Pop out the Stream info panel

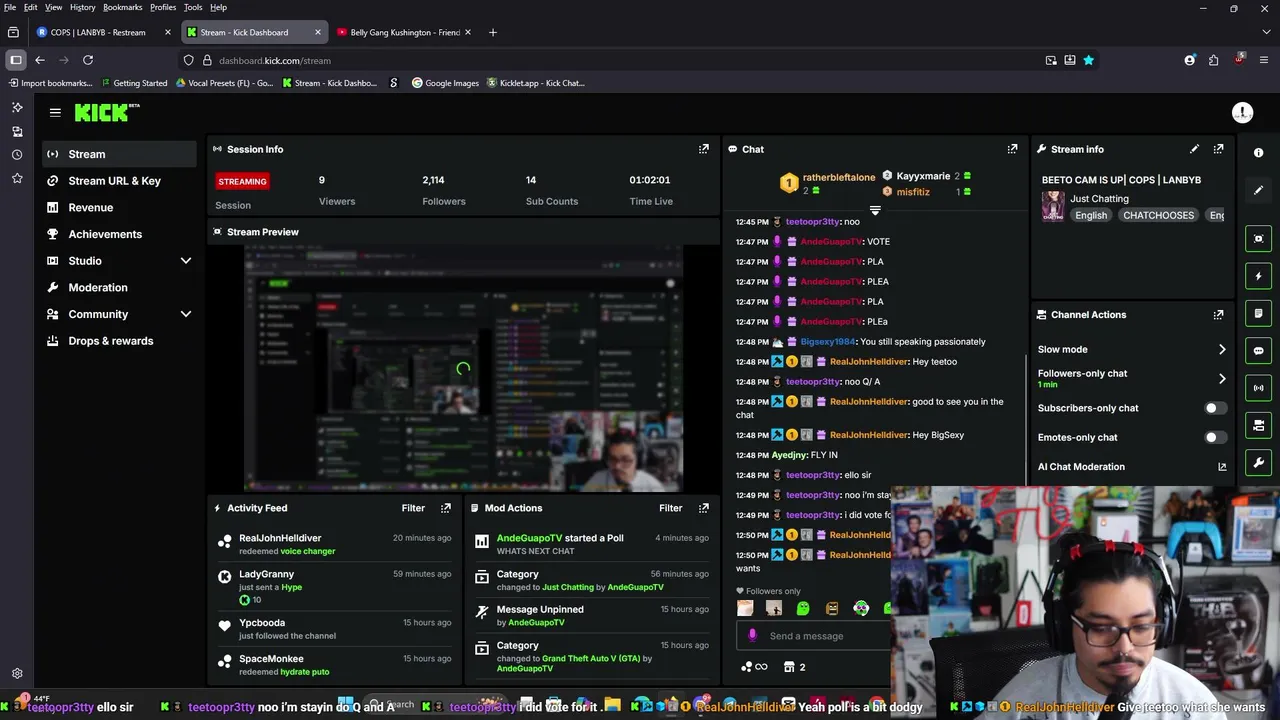click(x=1218, y=149)
